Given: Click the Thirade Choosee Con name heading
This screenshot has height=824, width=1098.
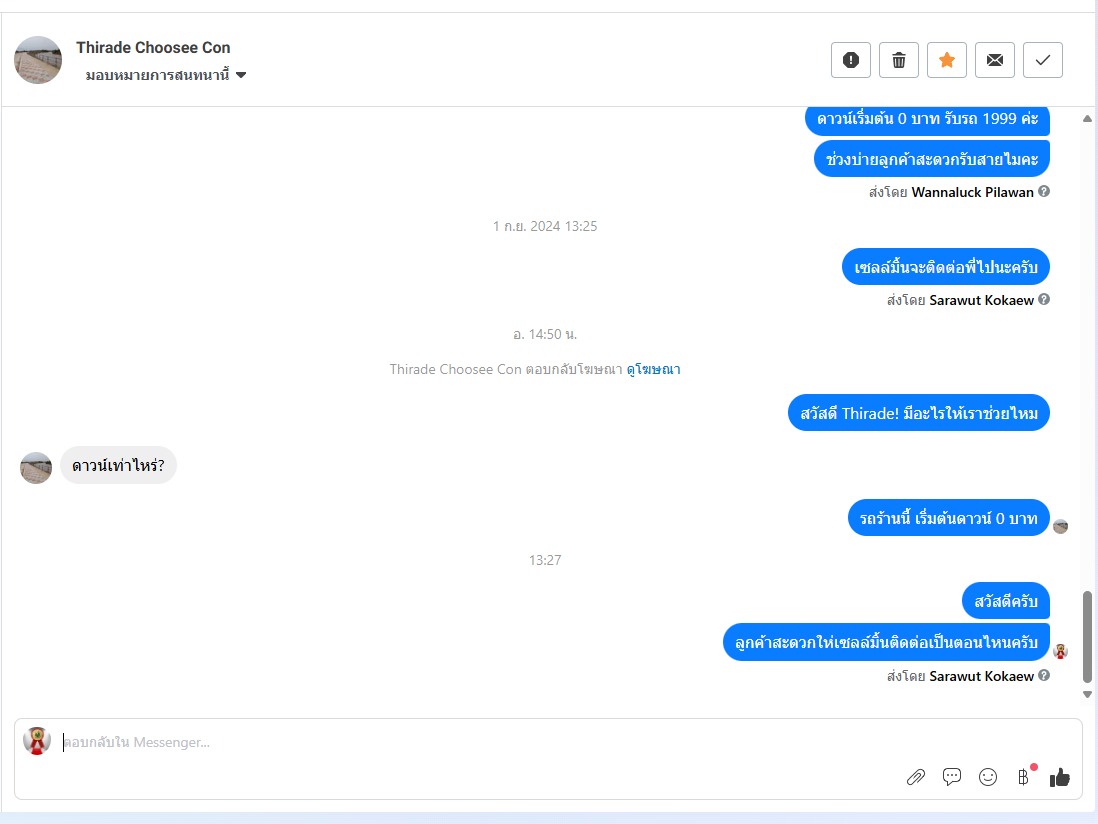Looking at the screenshot, I should point(153,48).
